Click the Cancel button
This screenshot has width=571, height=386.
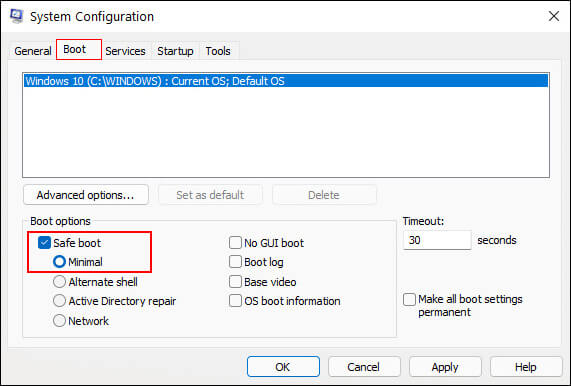[x=364, y=367]
